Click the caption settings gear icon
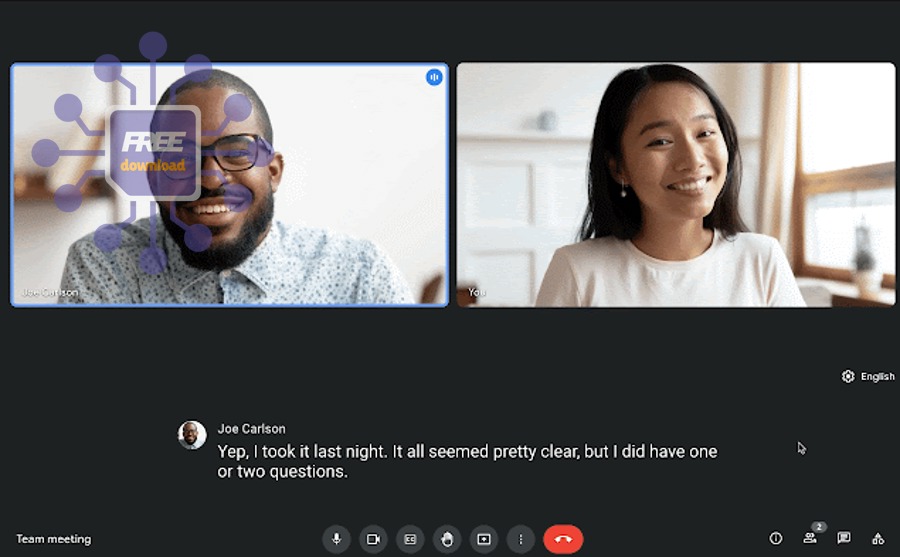This screenshot has height=557, width=900. coord(848,377)
